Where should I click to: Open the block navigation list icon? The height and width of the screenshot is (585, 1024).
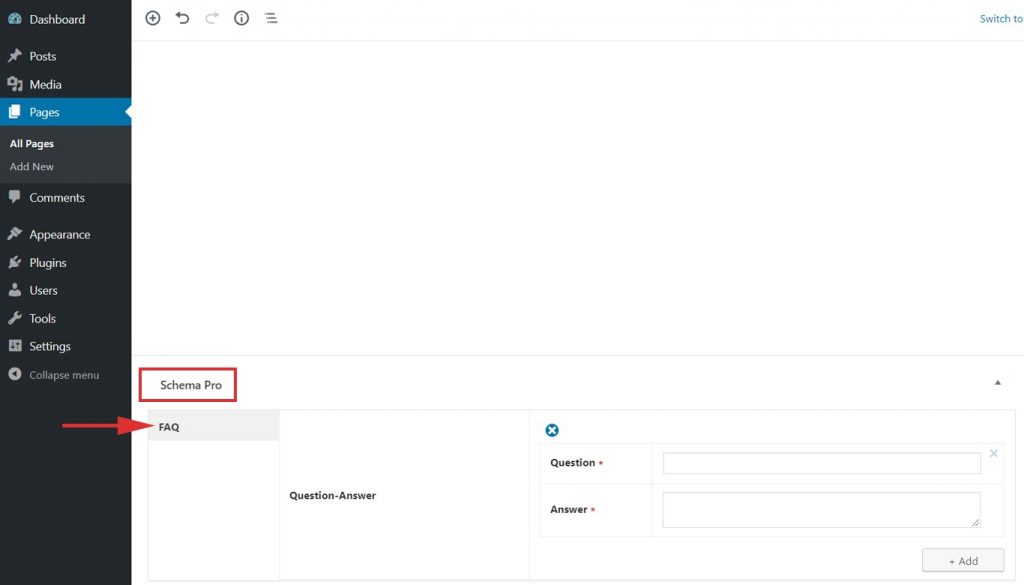point(271,18)
